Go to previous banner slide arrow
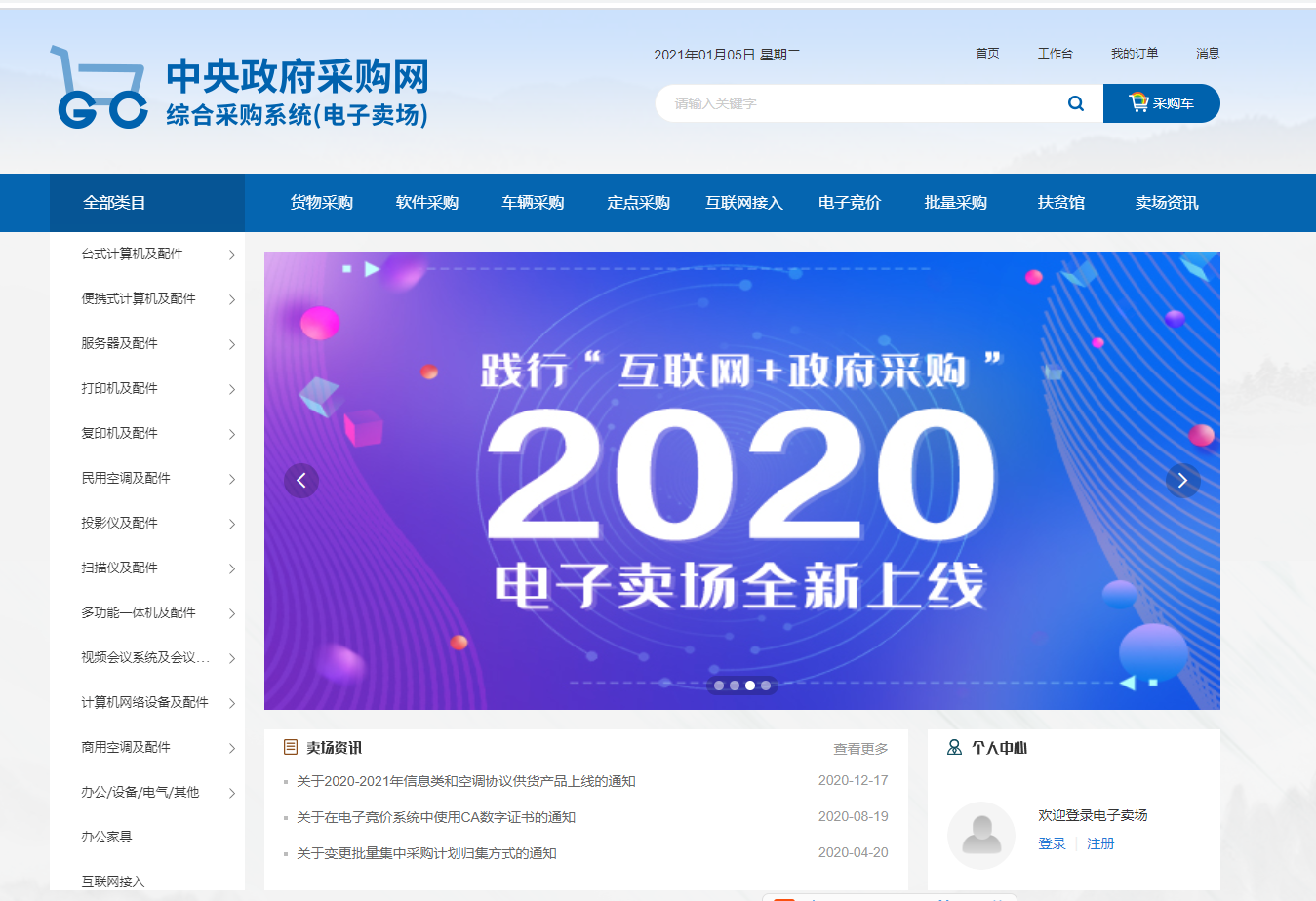The height and width of the screenshot is (901, 1316). [x=301, y=480]
